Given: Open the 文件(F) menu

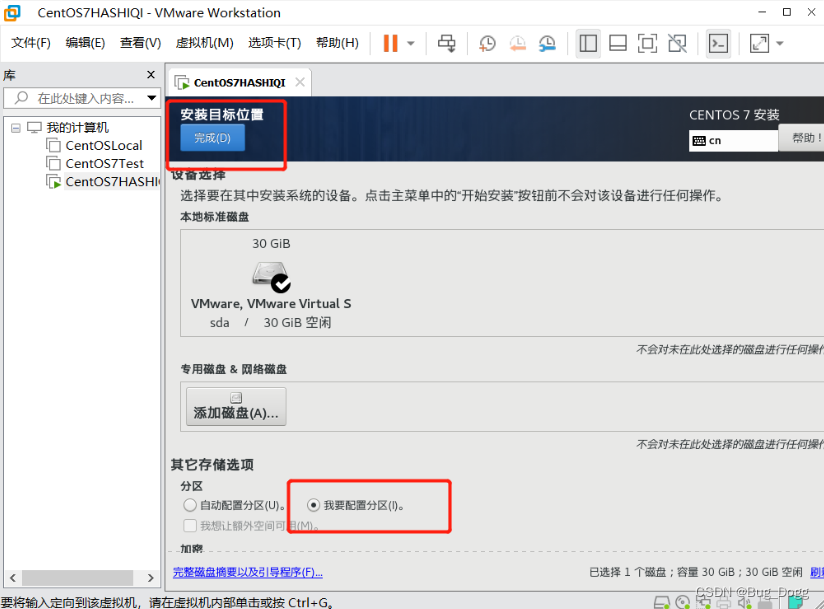Looking at the screenshot, I should click(x=31, y=43).
